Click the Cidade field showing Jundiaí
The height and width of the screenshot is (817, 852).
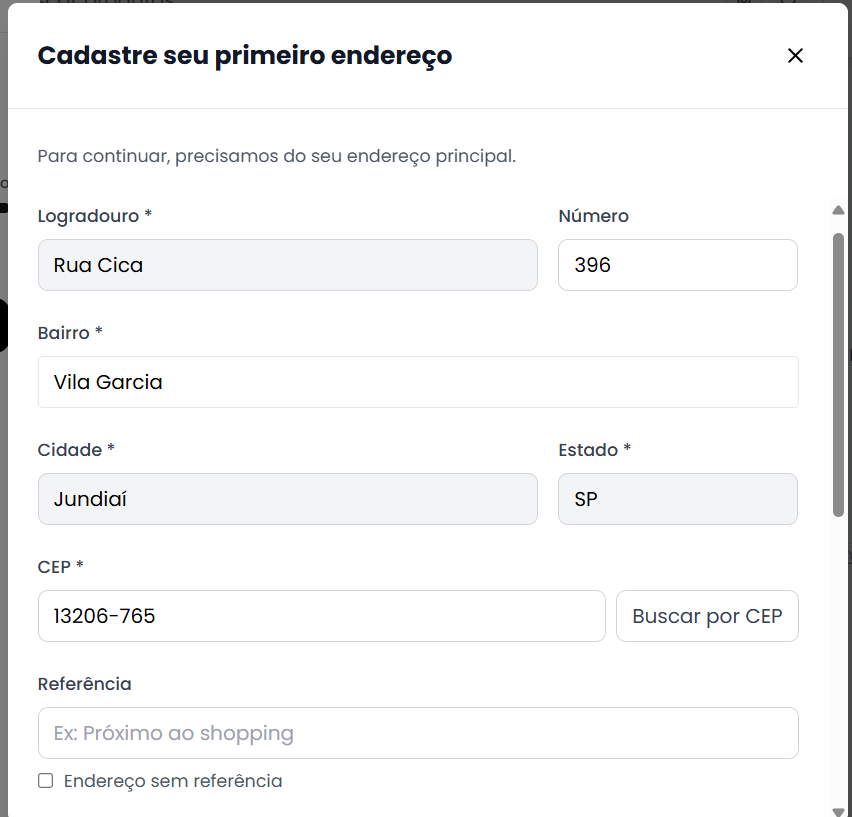pos(287,499)
